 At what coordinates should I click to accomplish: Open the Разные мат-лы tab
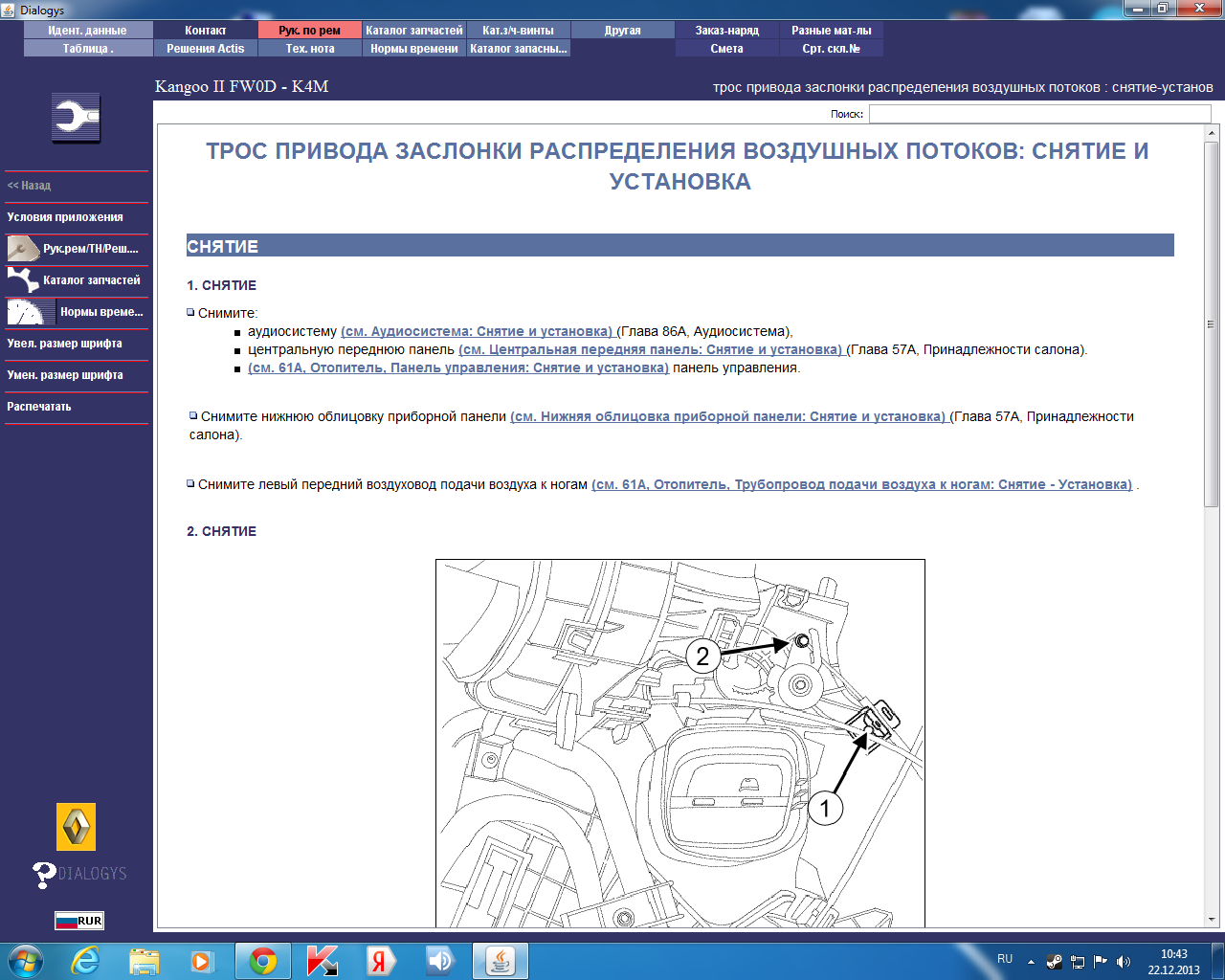(x=832, y=31)
